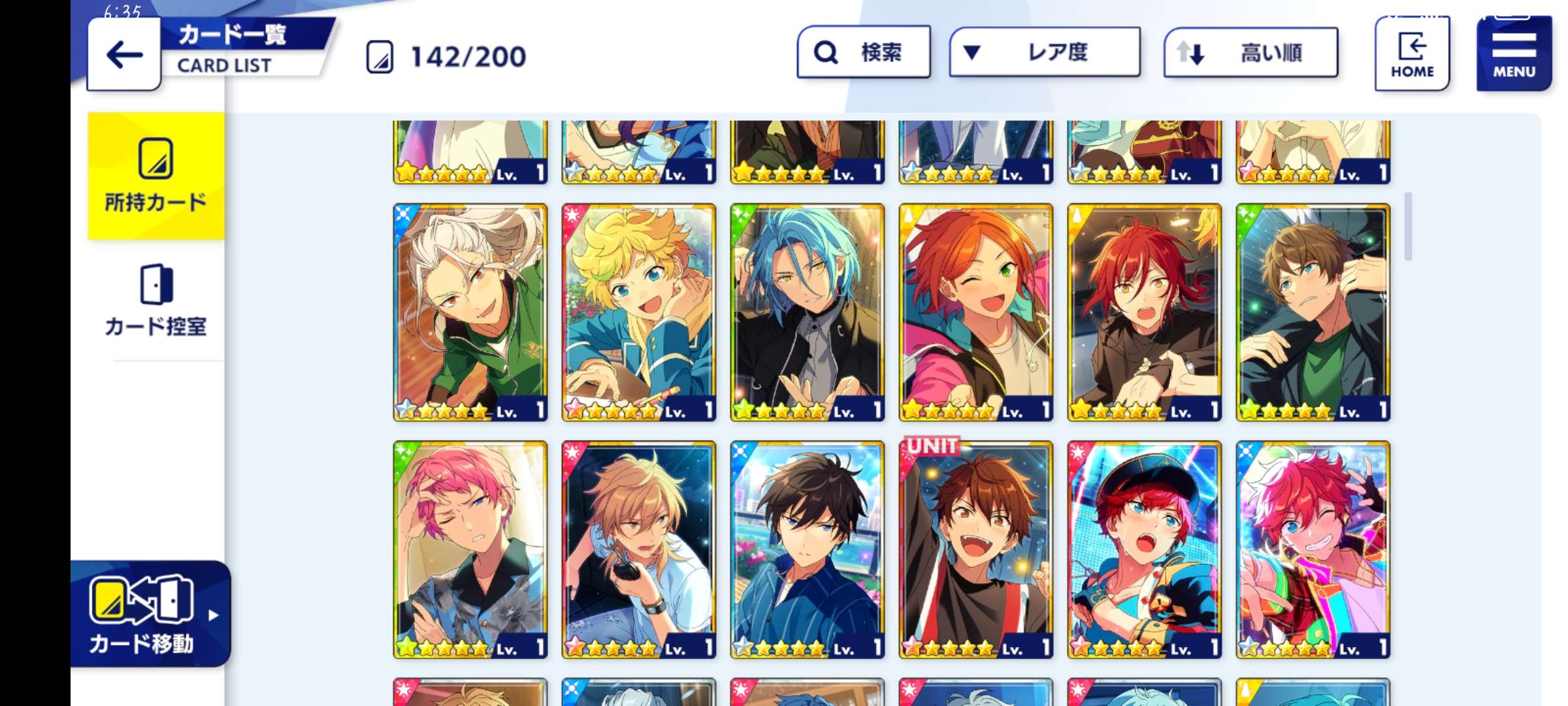Click the search magnifier 検索 button
Screen dimensions: 1568x706
click(864, 52)
